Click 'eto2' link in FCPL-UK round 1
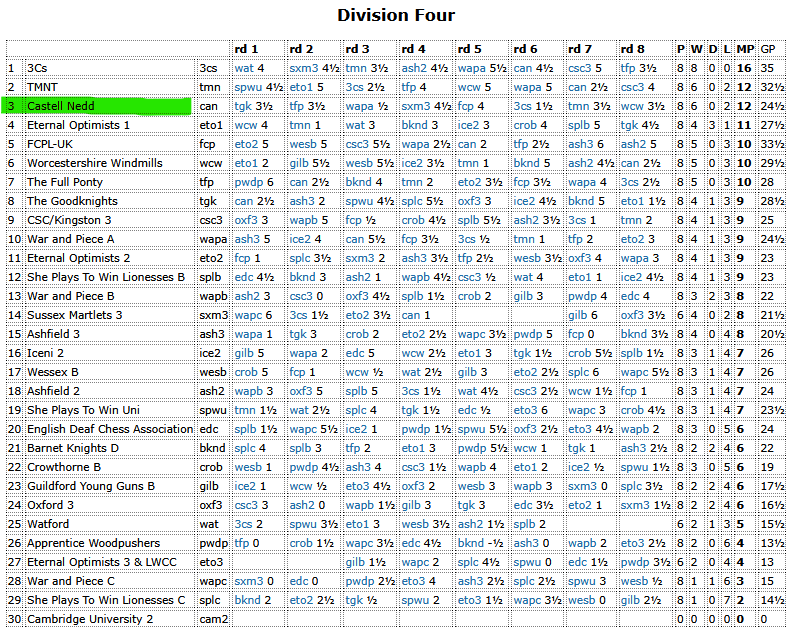The width and height of the screenshot is (790, 633). click(x=246, y=144)
